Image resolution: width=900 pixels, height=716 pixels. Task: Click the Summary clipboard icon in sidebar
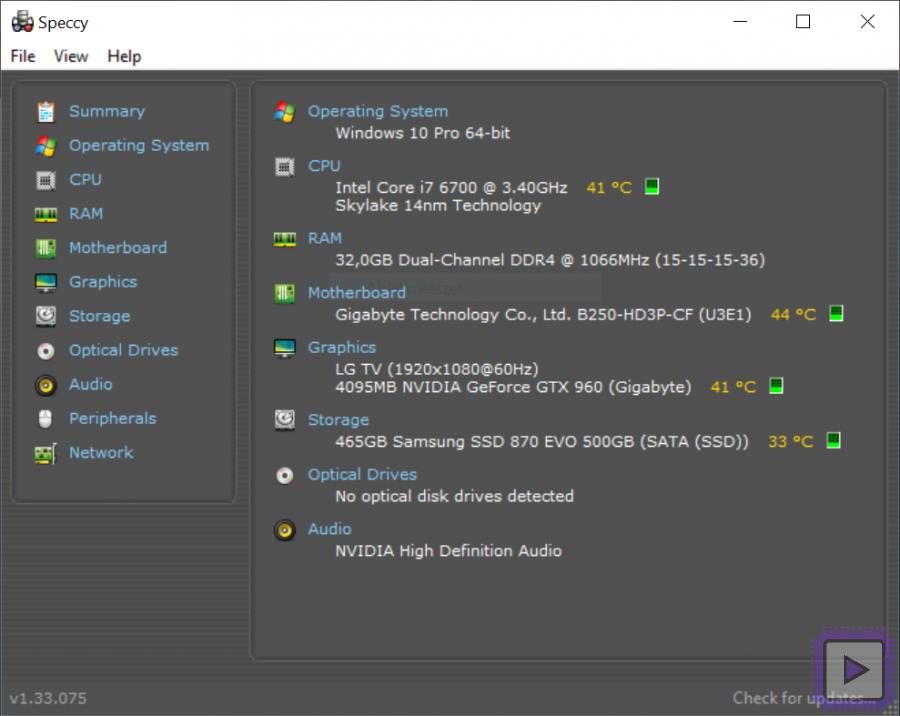tap(46, 112)
